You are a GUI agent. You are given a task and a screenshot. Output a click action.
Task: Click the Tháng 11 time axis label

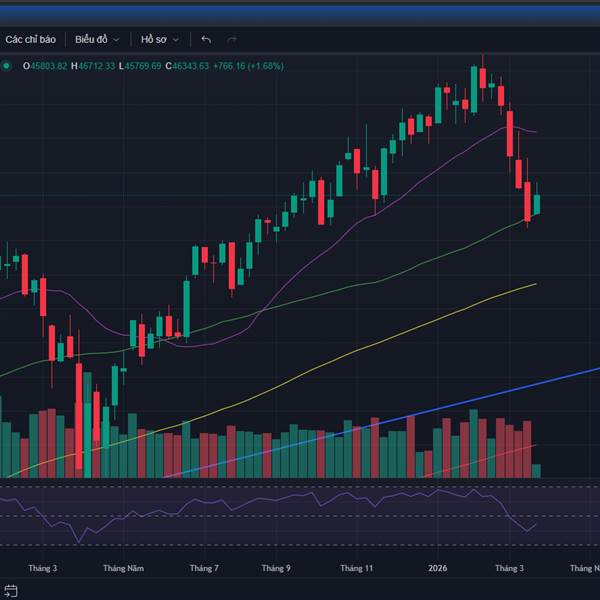[x=356, y=568]
